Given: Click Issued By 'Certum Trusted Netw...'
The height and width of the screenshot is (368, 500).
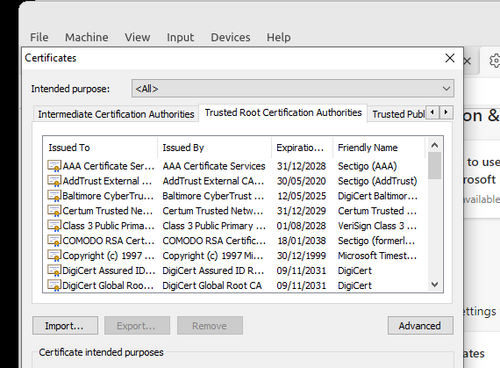Looking at the screenshot, I should [213, 211].
